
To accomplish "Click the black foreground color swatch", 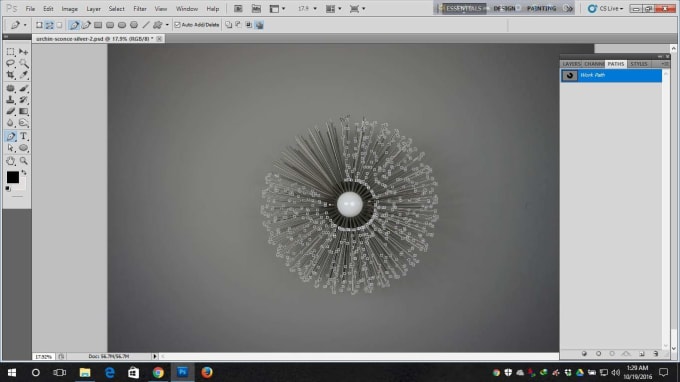I will 13,177.
